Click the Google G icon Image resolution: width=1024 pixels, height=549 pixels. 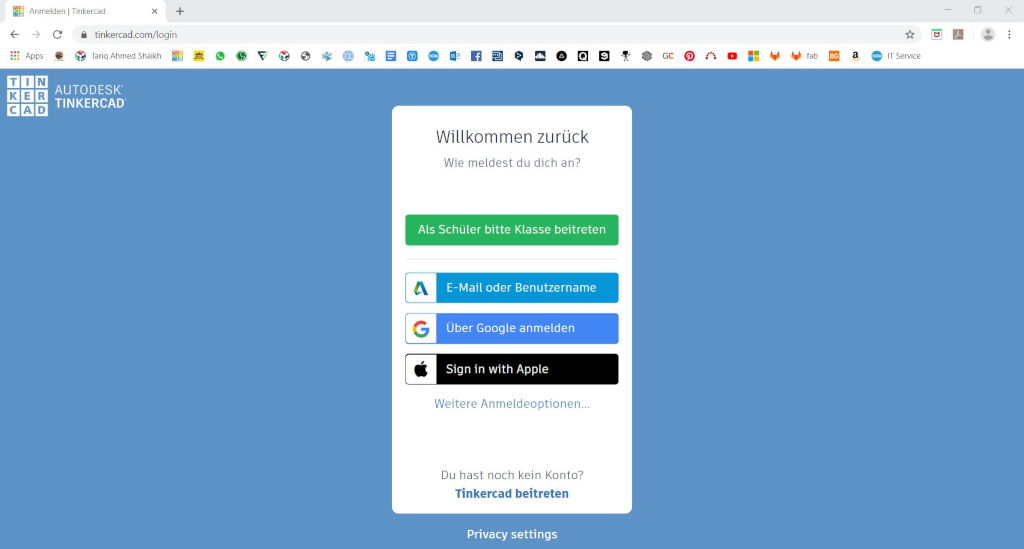pos(421,328)
